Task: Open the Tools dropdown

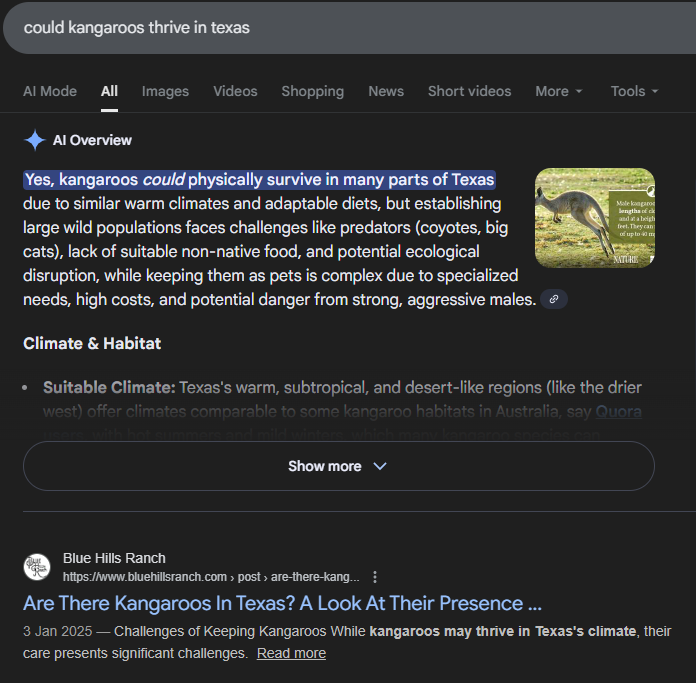Action: 634,91
